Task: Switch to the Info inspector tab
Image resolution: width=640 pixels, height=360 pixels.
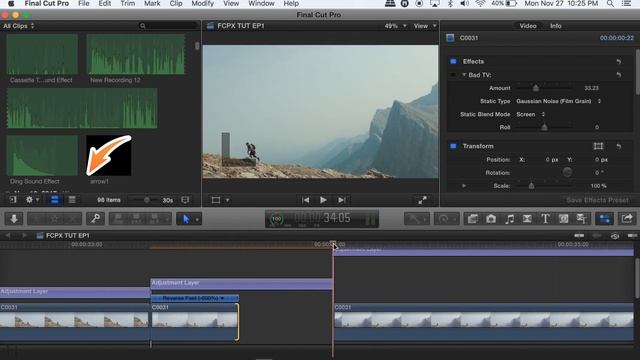Action: (556, 26)
